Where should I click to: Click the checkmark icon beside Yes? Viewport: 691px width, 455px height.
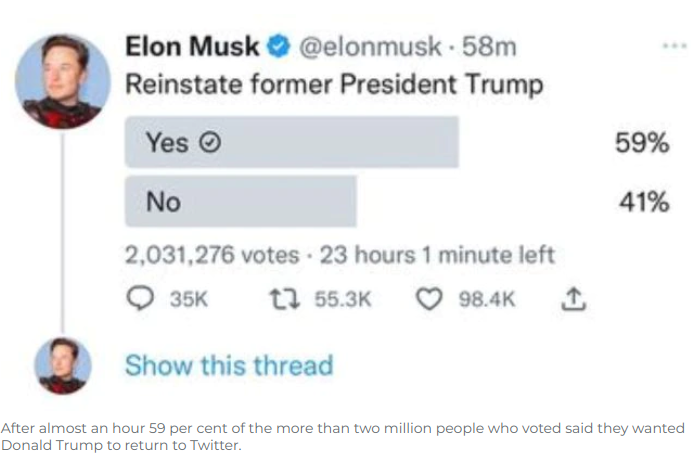(210, 143)
